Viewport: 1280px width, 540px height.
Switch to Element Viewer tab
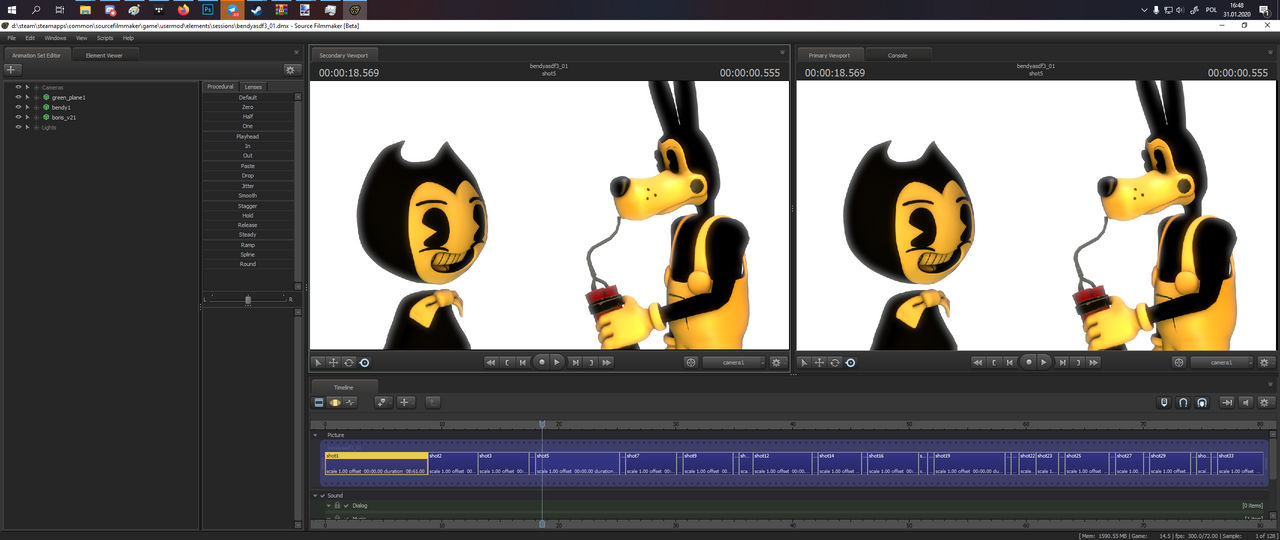(x=104, y=55)
